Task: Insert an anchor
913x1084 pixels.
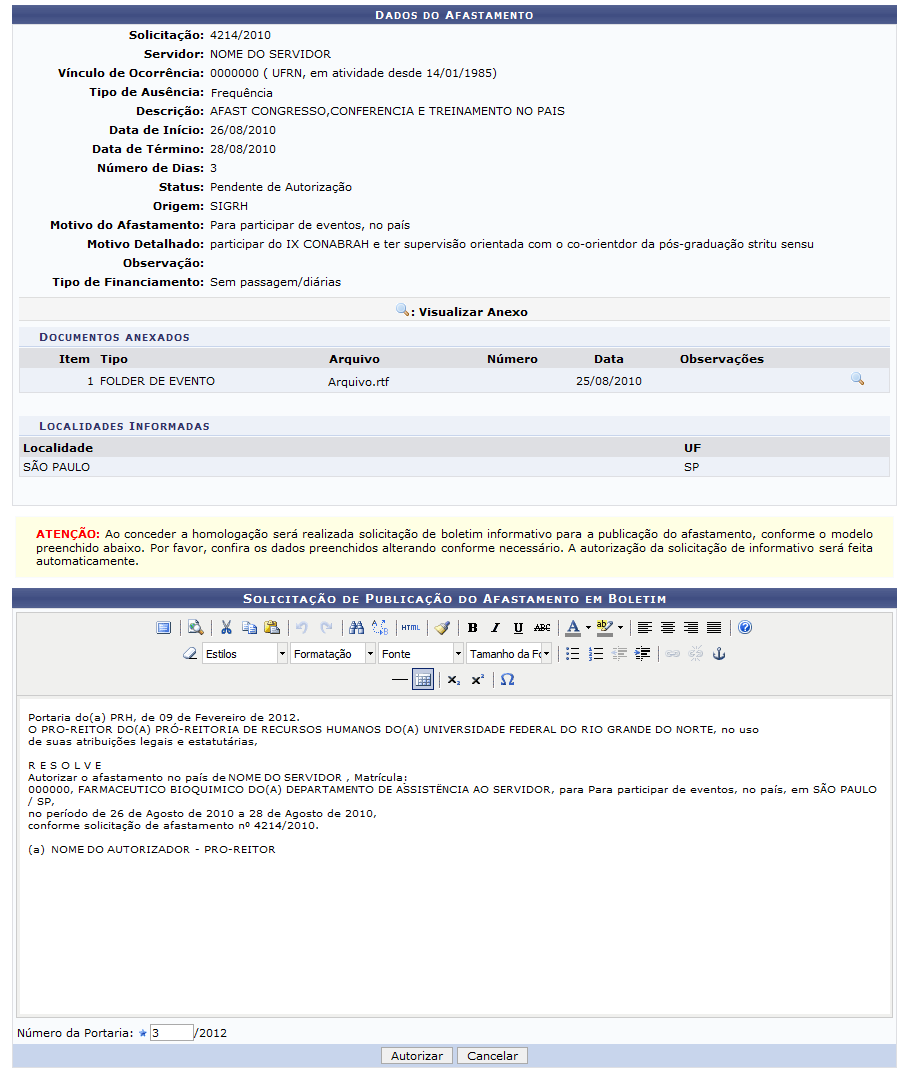Action: [719, 654]
